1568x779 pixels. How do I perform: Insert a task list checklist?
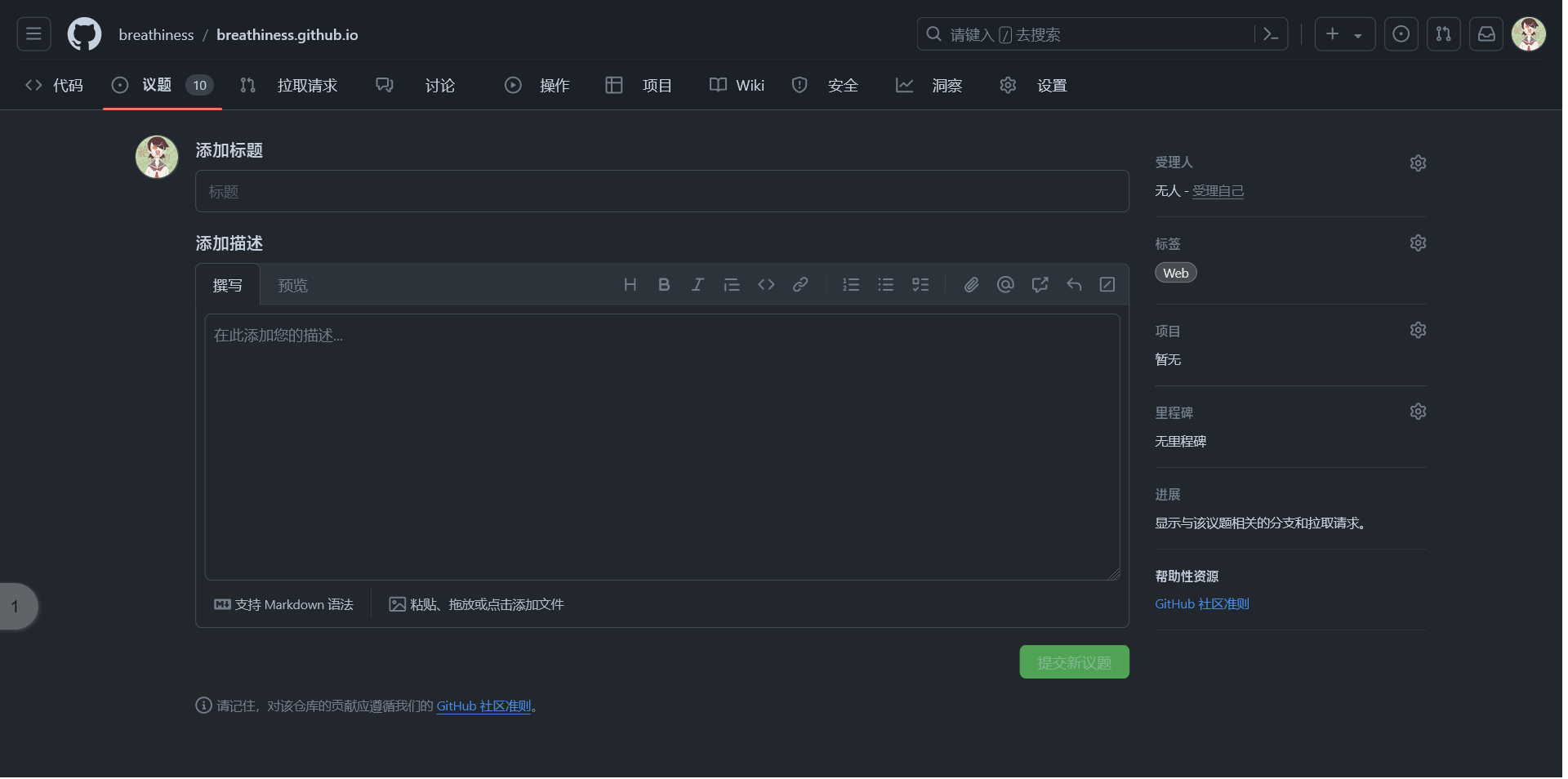[920, 284]
